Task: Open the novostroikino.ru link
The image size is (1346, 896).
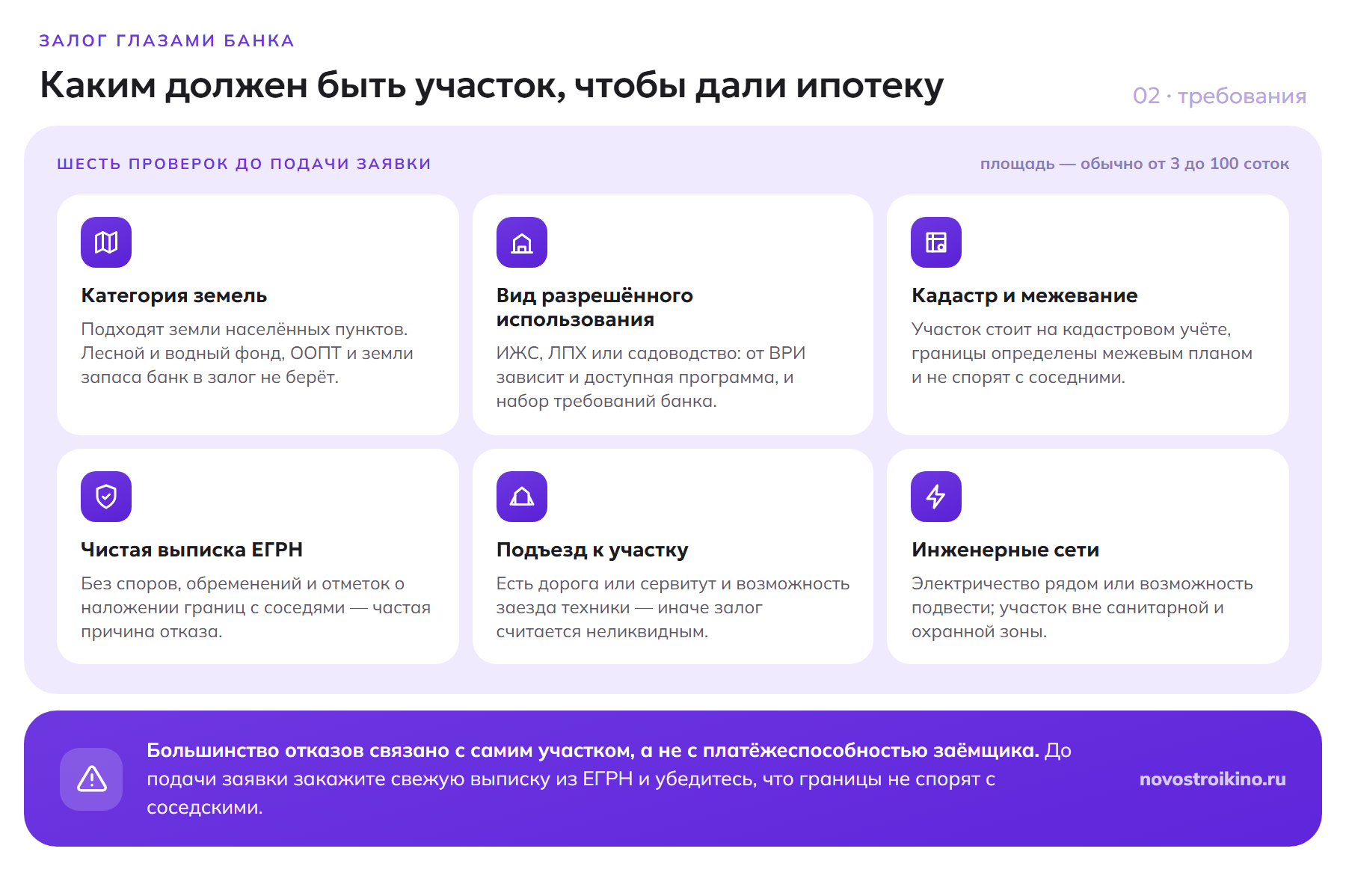Action: coord(1212,779)
